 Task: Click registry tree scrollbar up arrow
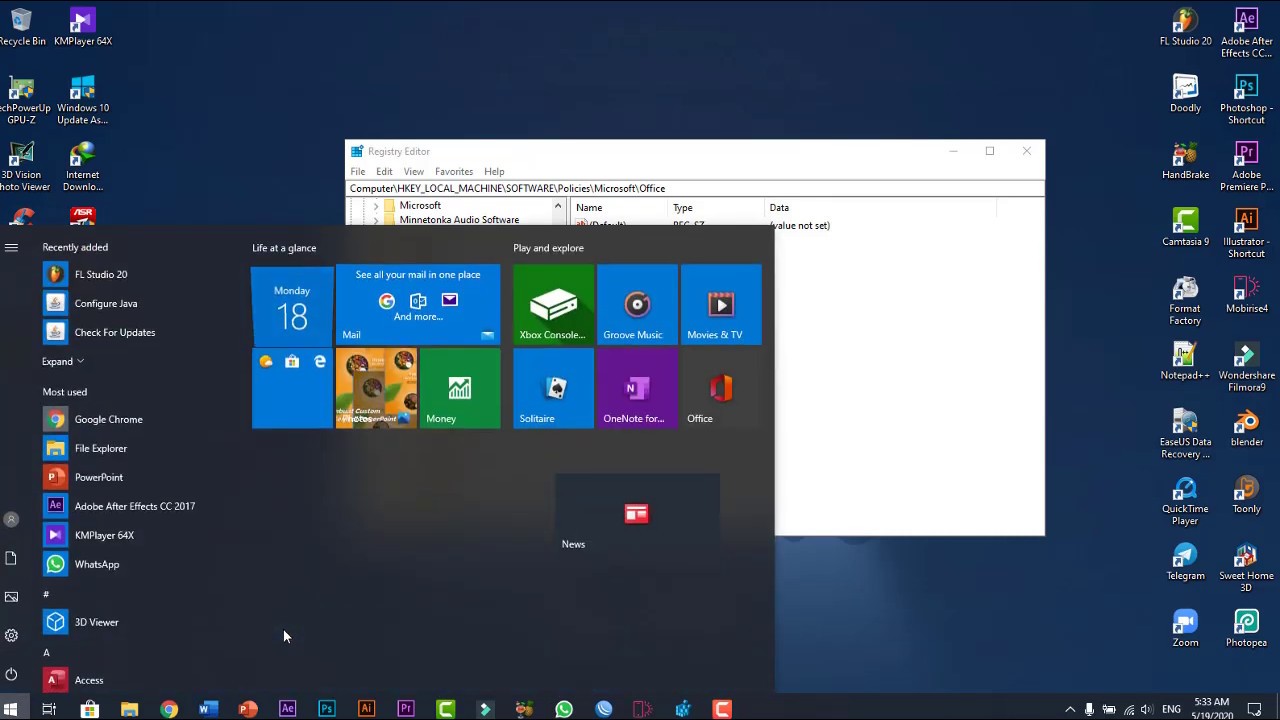558,206
